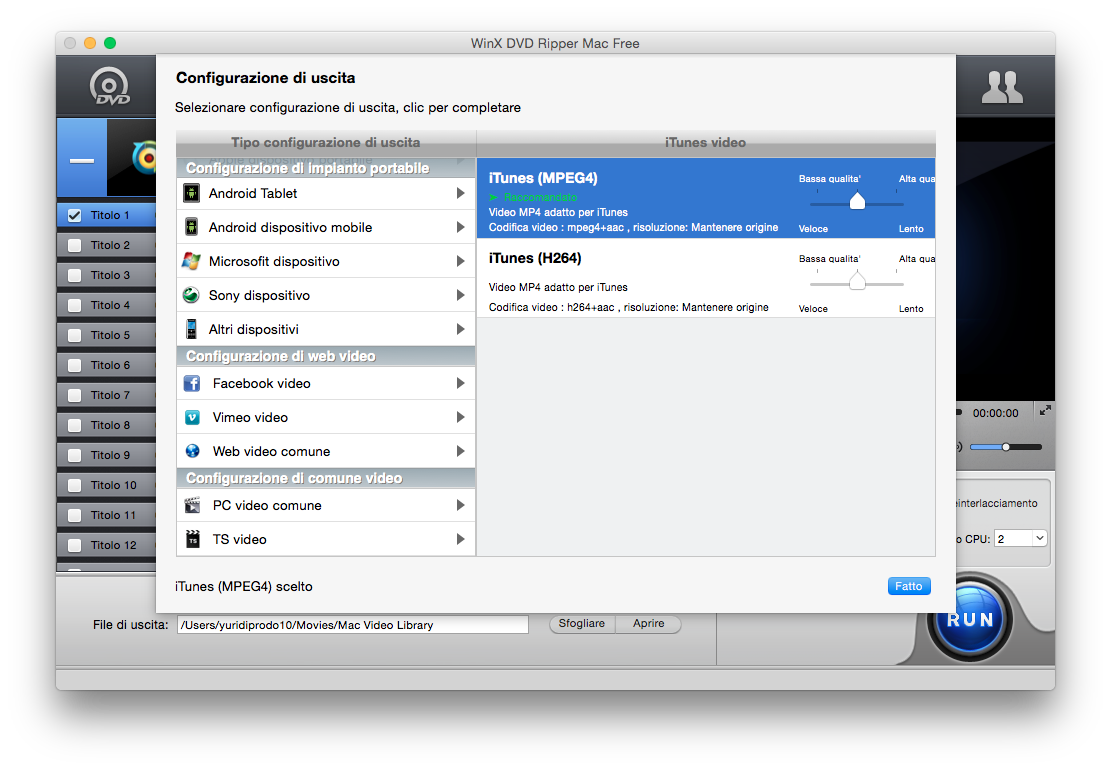Check the Titolo 6 checkbox
The image size is (1111, 770).
74,366
